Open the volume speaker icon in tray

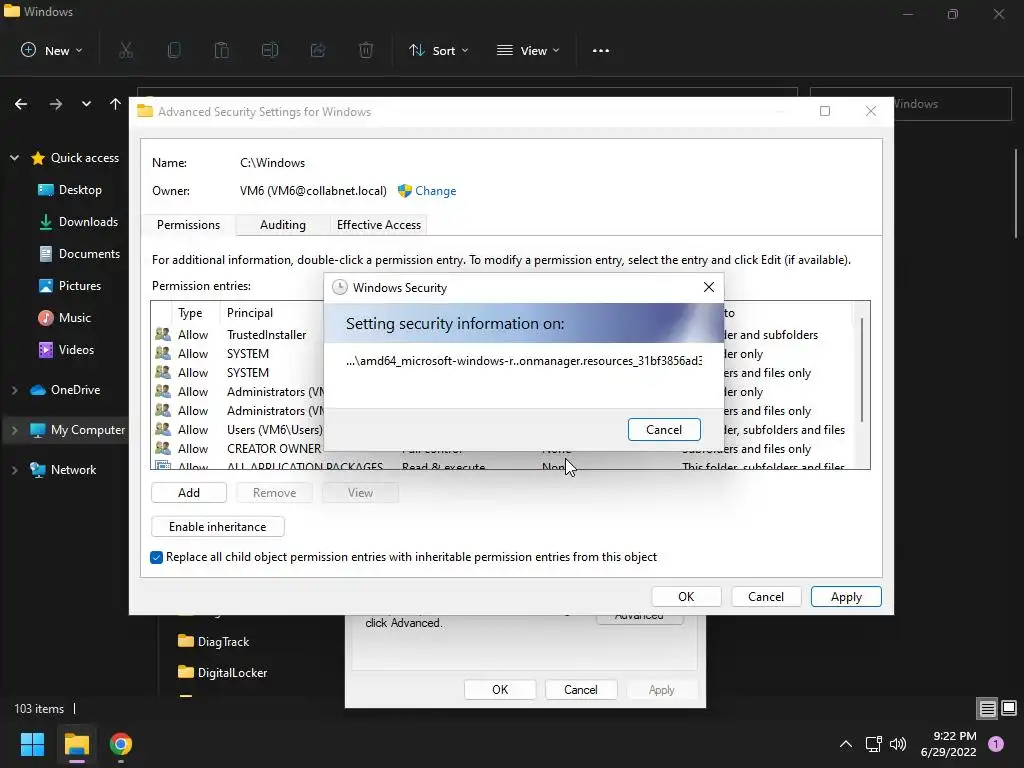click(898, 744)
